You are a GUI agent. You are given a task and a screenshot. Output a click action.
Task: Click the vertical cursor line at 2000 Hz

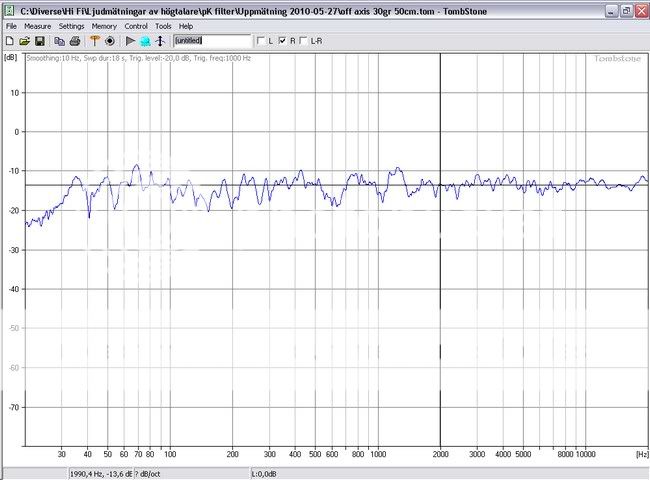tap(440, 300)
